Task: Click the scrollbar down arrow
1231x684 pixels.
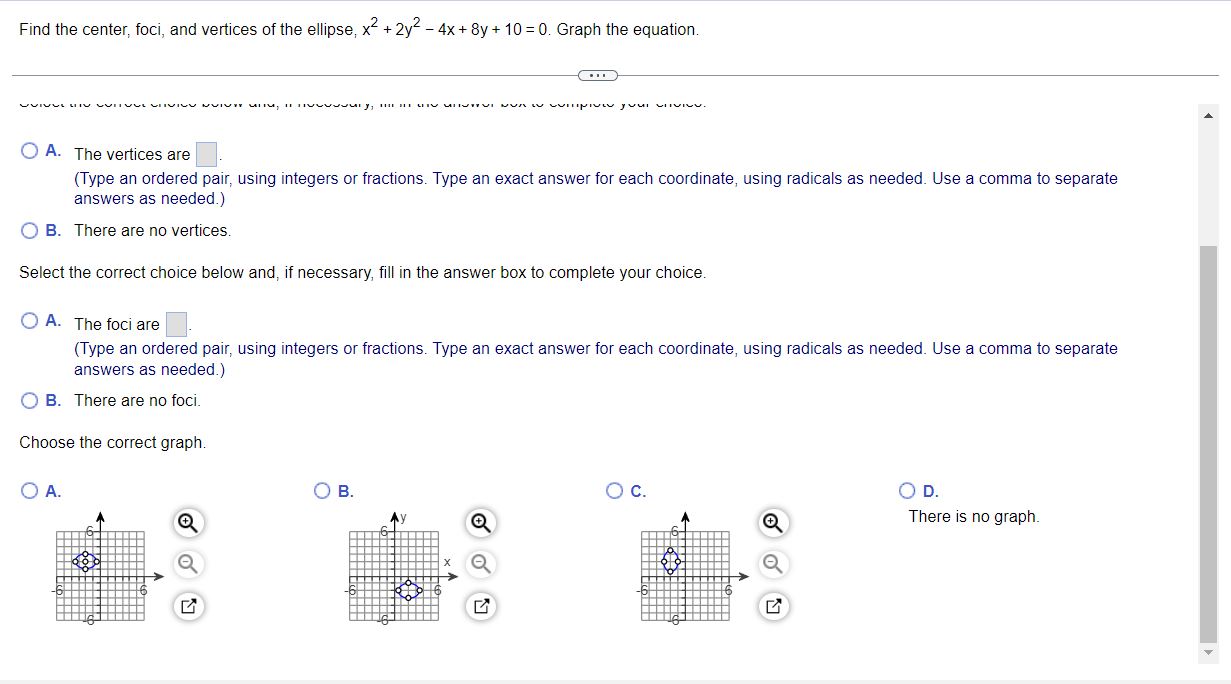Action: pos(1210,652)
